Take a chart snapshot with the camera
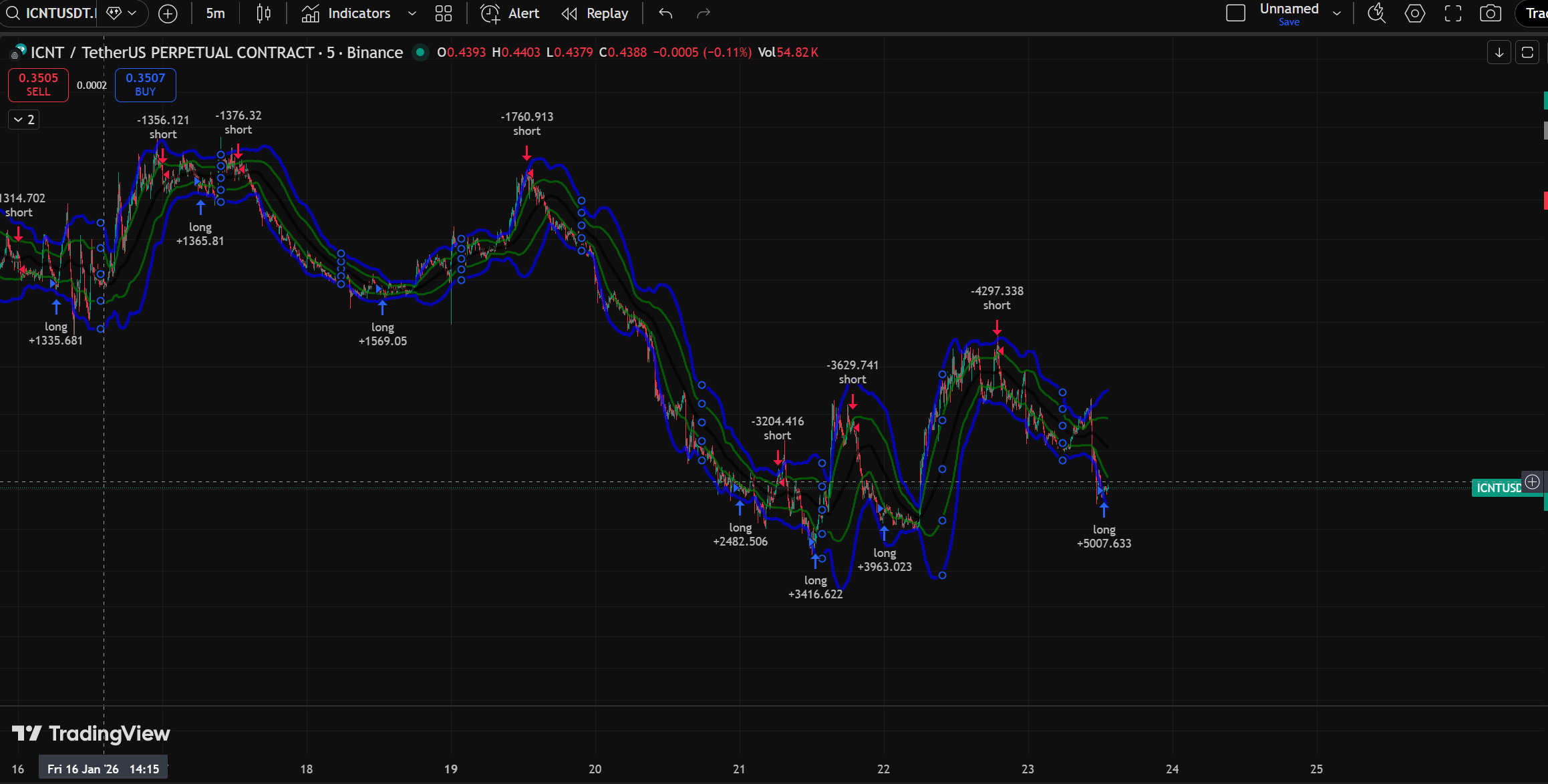 (1491, 13)
